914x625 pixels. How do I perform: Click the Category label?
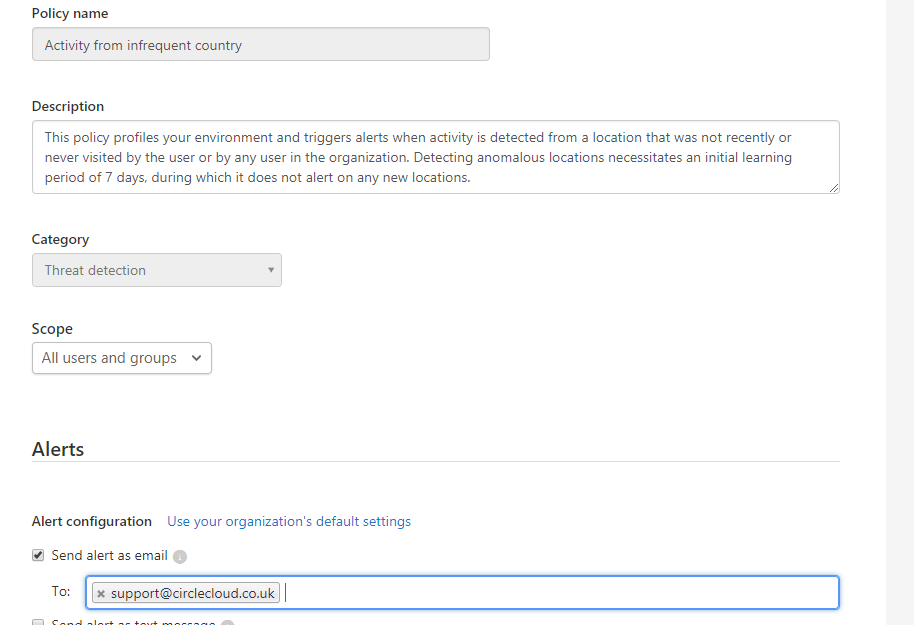(60, 239)
